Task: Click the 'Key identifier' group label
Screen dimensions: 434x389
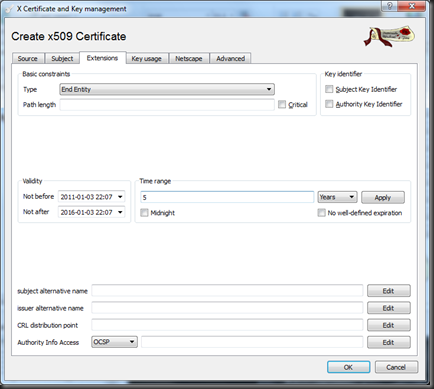Action: coord(343,74)
